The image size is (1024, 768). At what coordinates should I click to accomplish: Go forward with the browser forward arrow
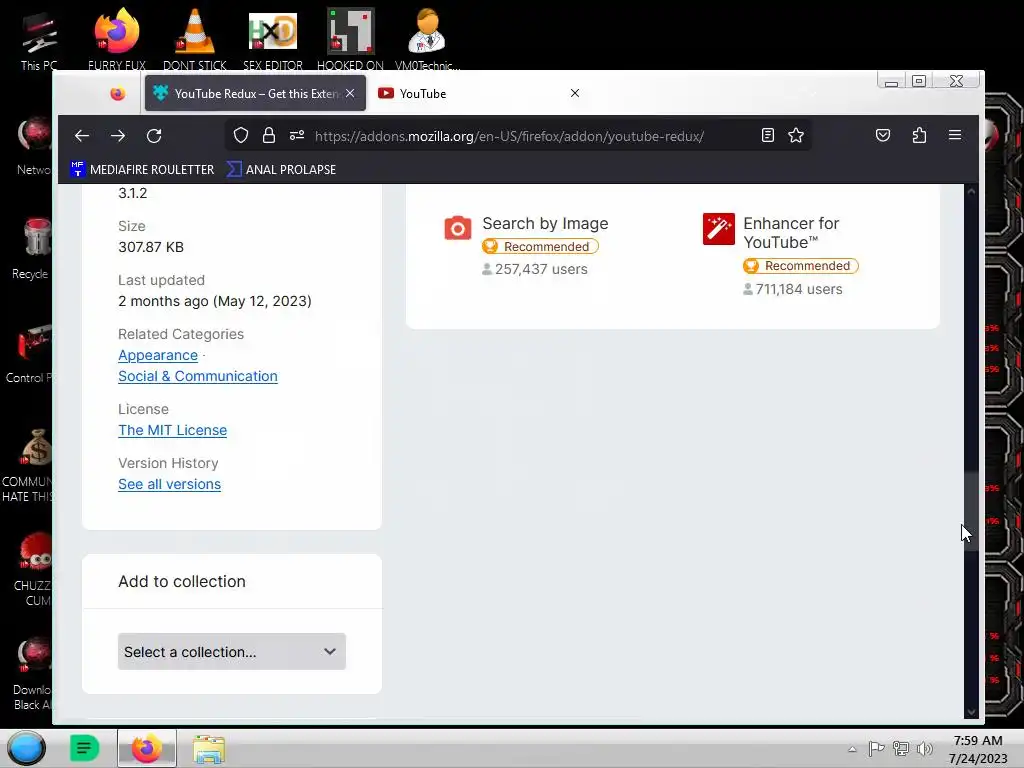point(118,136)
